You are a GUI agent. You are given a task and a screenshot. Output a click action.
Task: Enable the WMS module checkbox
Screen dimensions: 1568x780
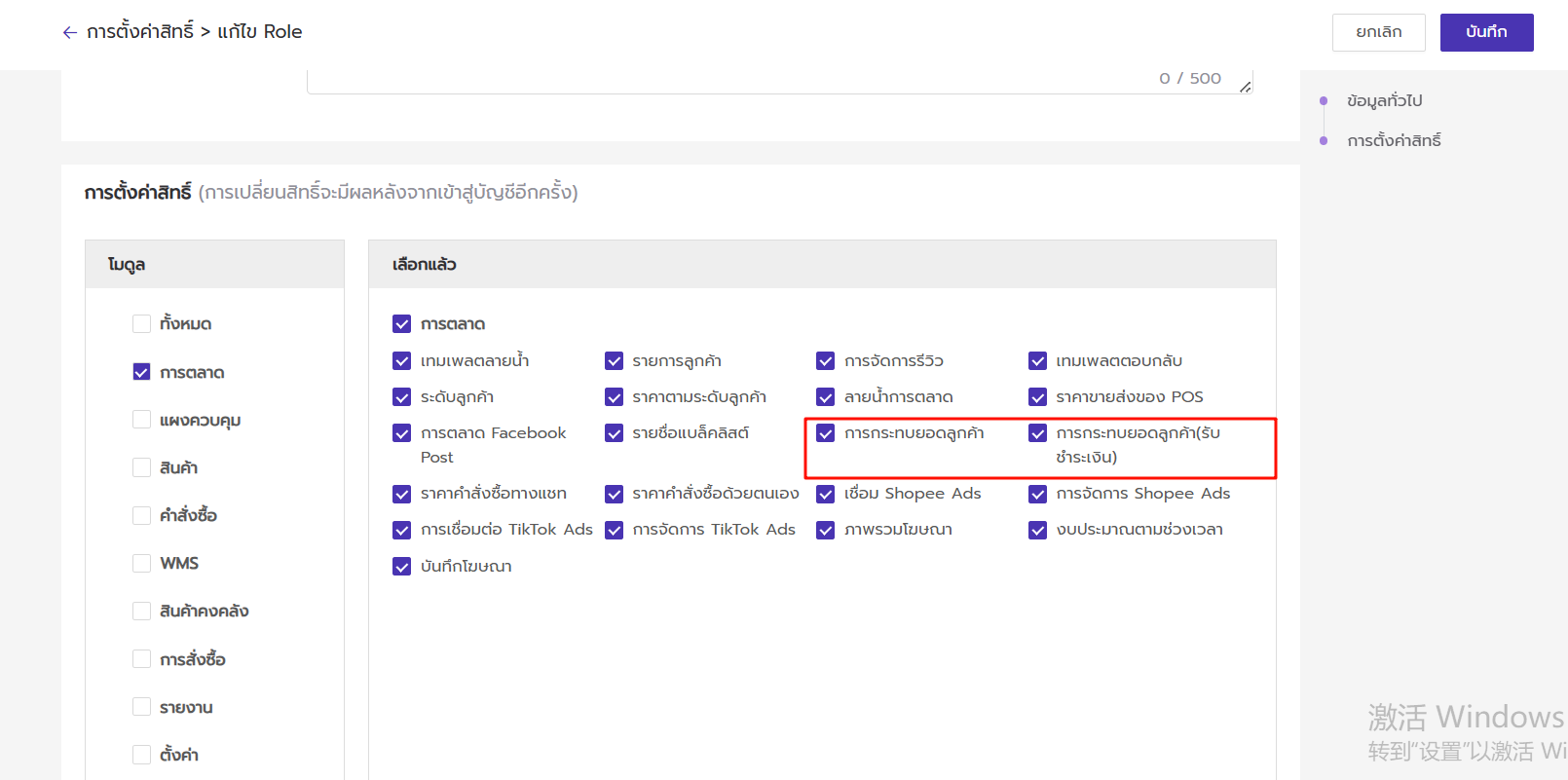tap(142, 563)
